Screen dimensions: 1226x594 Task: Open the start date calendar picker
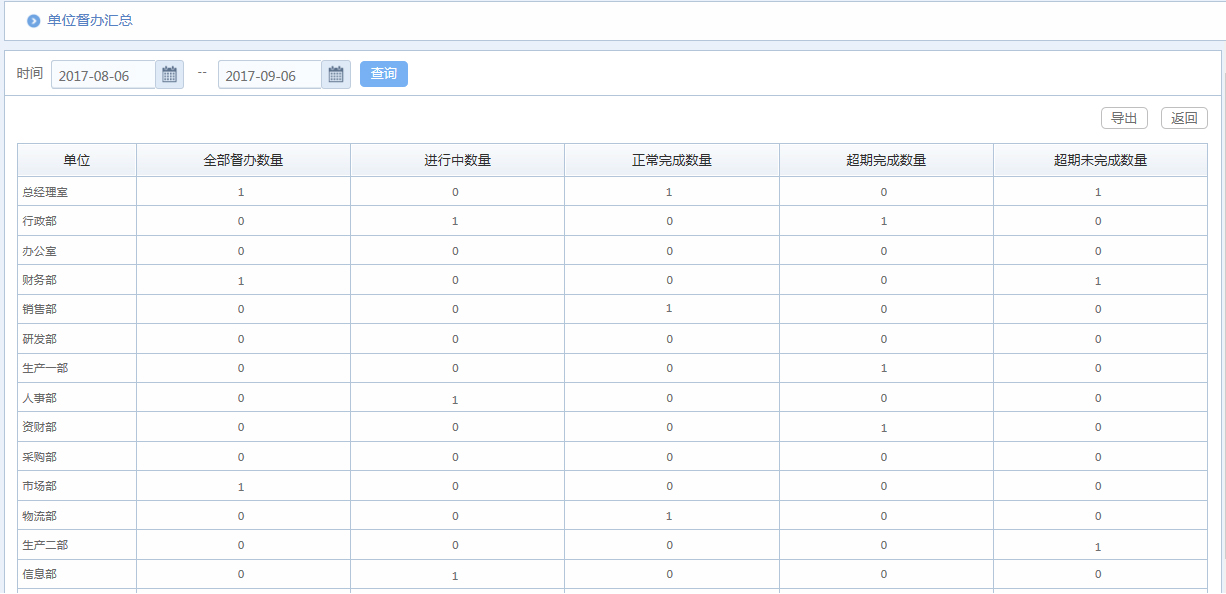point(169,73)
